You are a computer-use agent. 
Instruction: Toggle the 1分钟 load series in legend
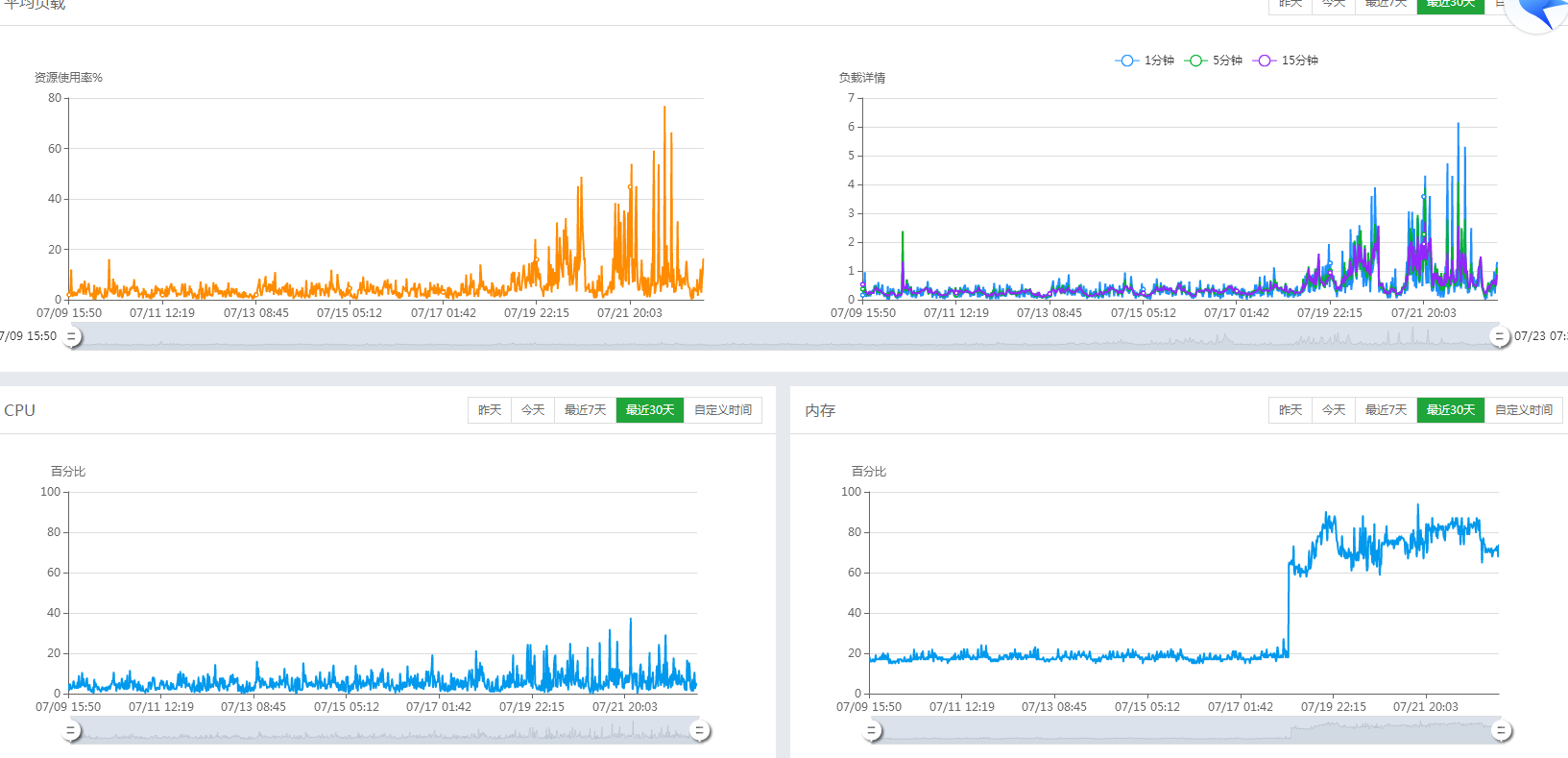coord(1145,61)
